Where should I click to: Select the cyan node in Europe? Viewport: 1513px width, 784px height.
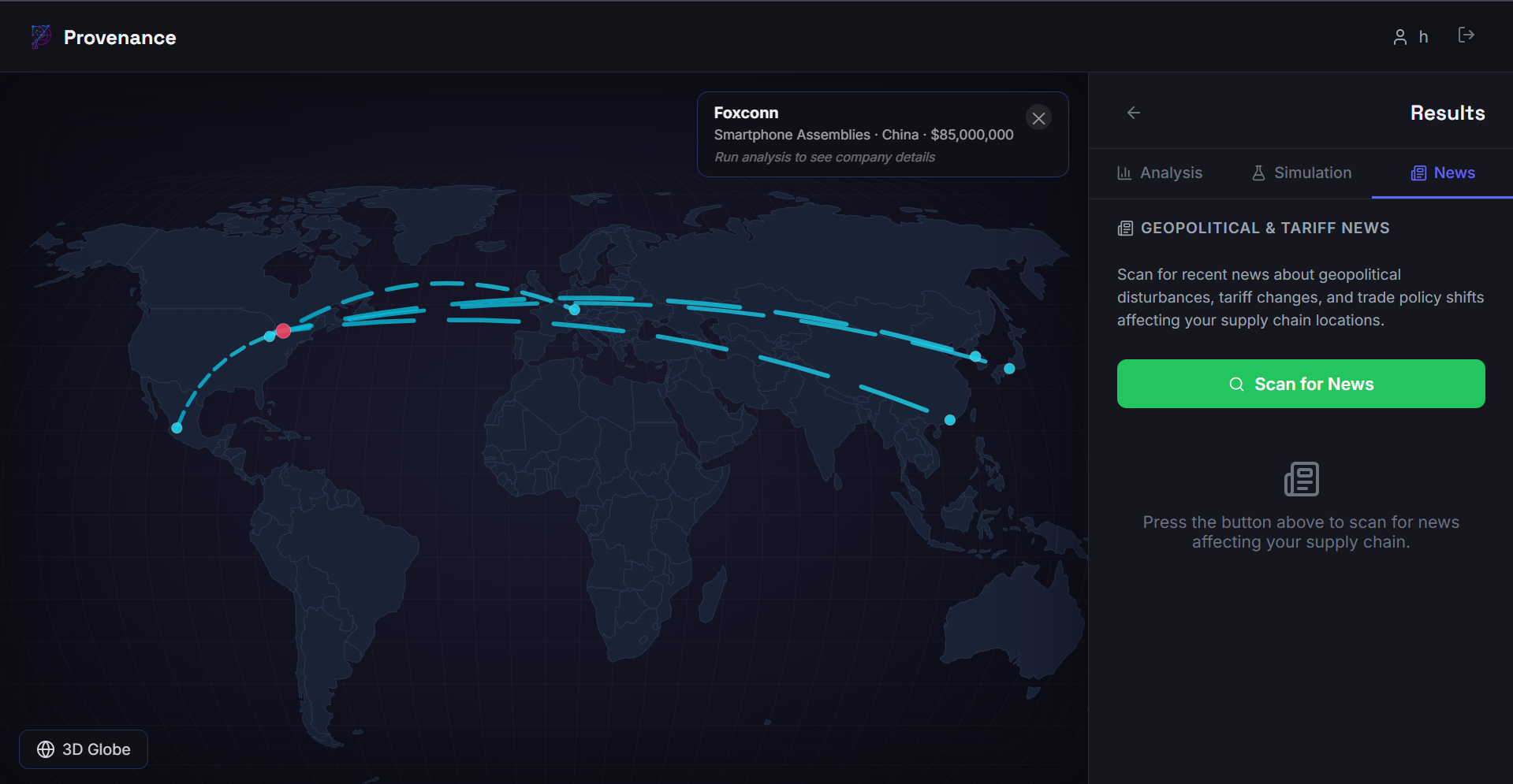point(575,310)
